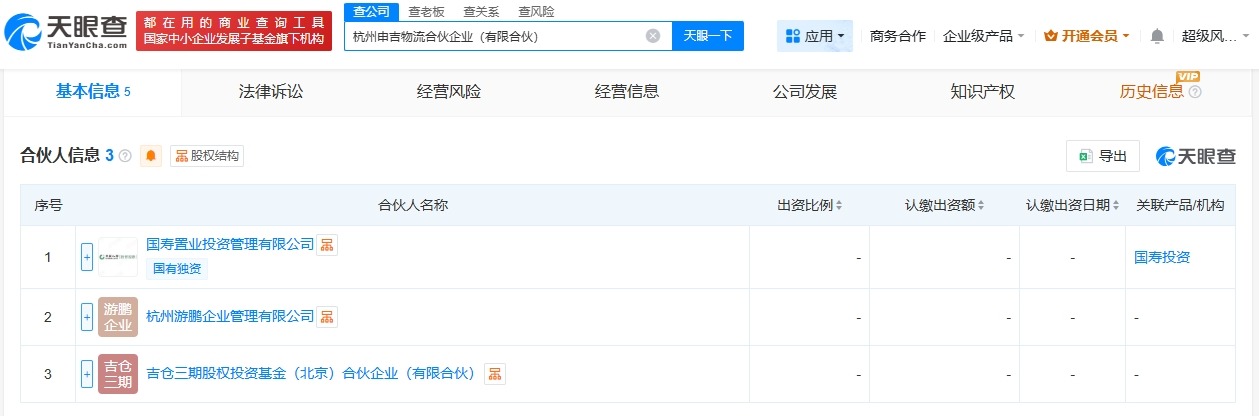The width and height of the screenshot is (1259, 416).
Task: Open equity structure icon beside 杭州游鹏企业管理有限公司
Action: (327, 317)
